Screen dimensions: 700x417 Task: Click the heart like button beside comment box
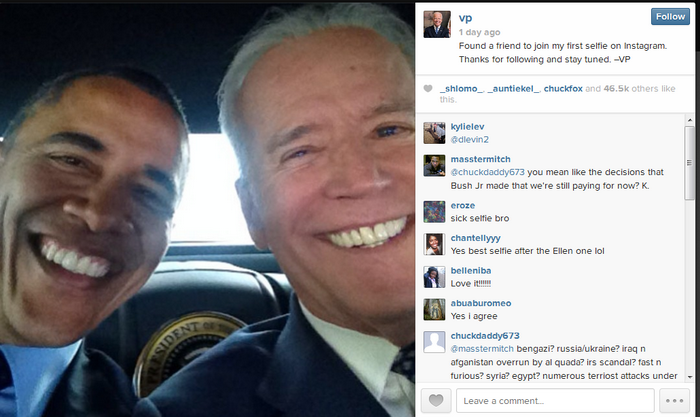coord(436,400)
